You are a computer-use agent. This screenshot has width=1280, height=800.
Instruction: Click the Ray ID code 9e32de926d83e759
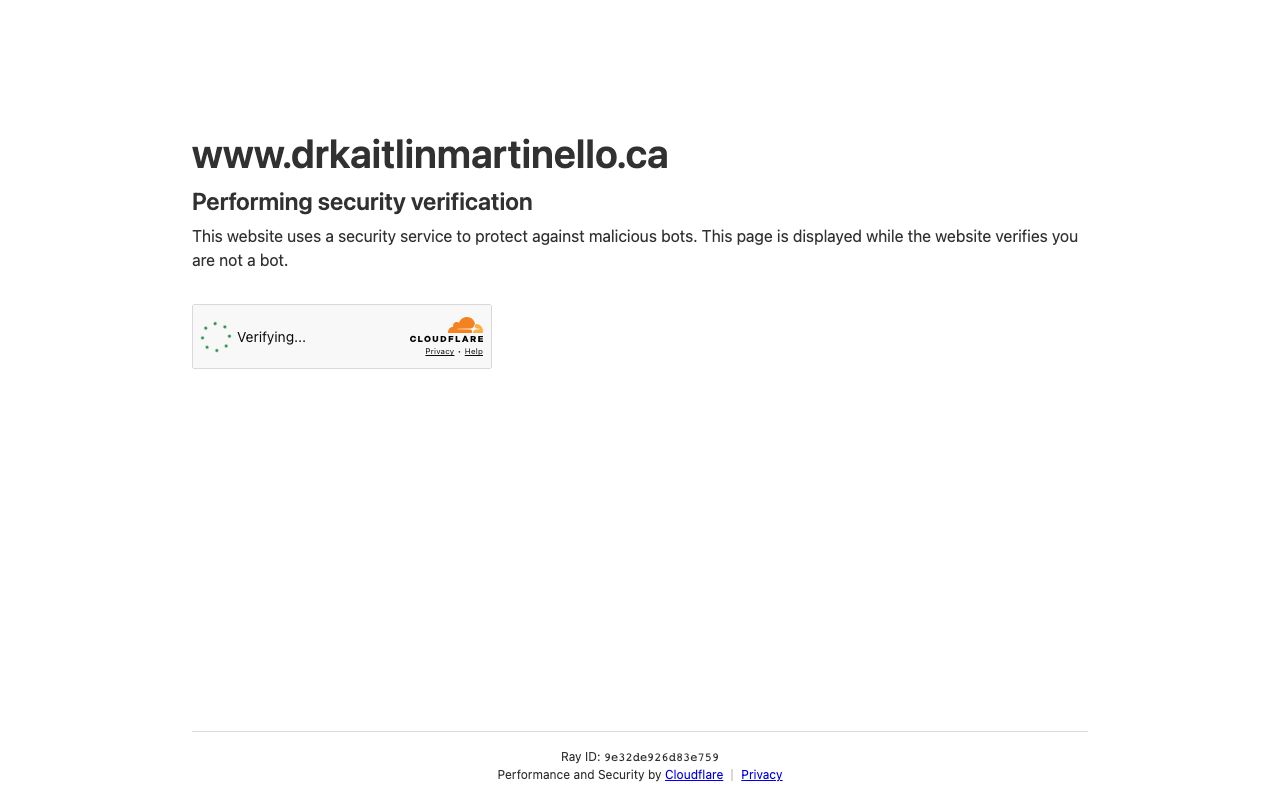coord(661,757)
